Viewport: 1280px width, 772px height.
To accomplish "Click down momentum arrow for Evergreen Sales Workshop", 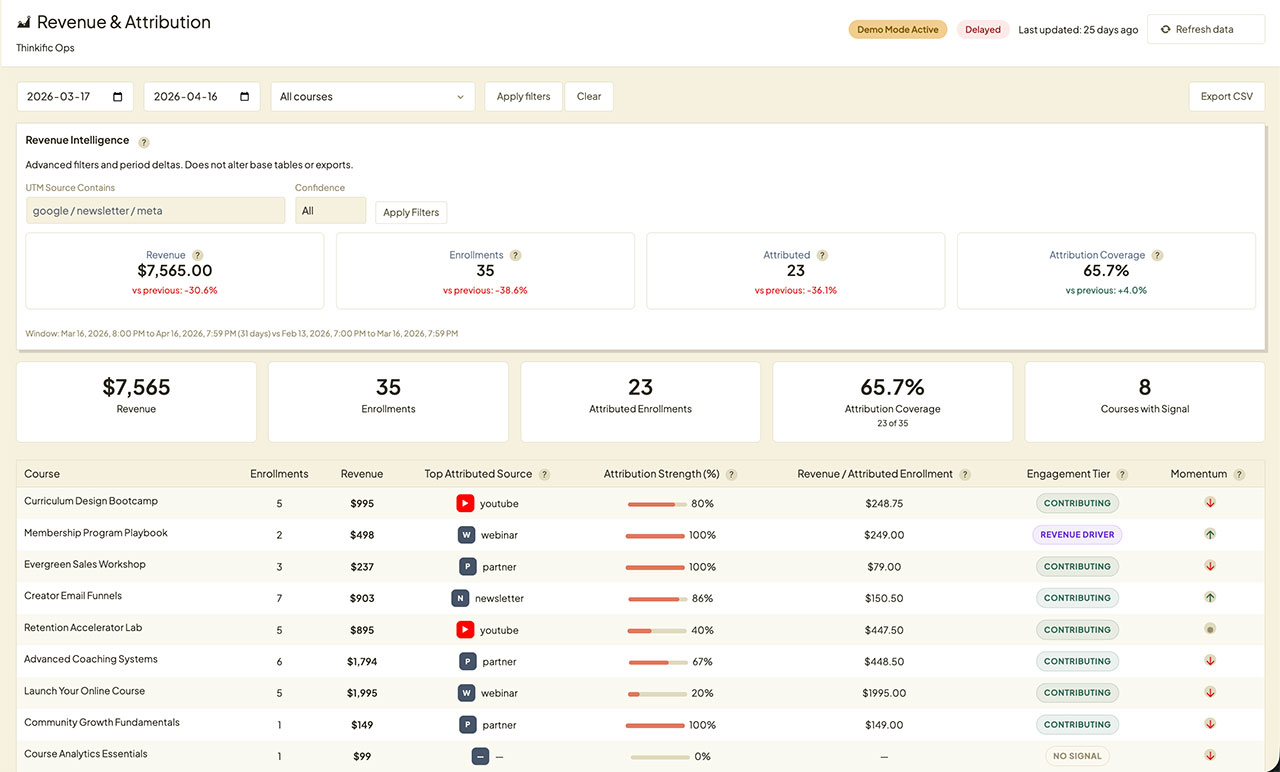I will click(x=1210, y=566).
